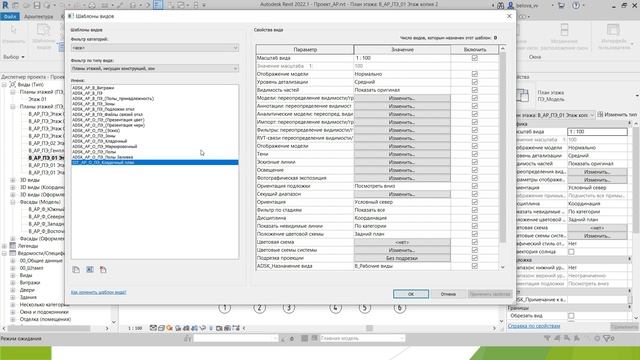Click the Rename template icon below the names list
Viewport: 640px width, 360px height.
point(90,269)
